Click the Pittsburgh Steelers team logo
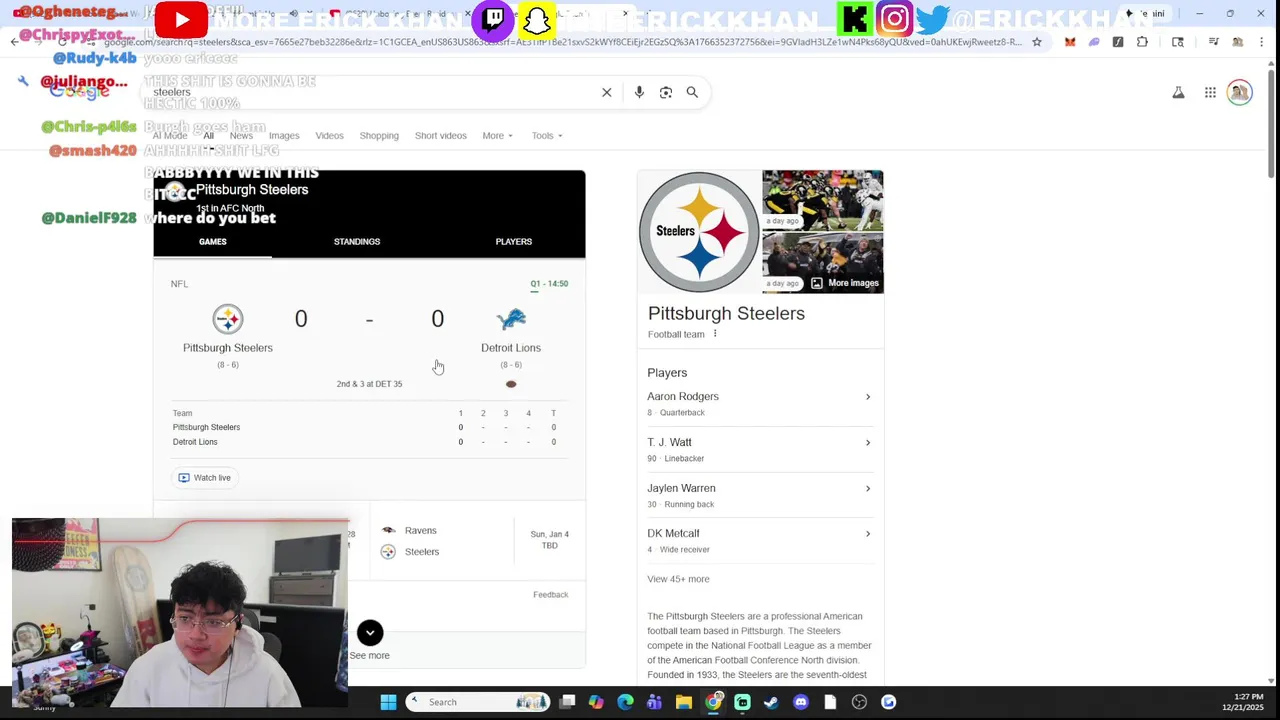This screenshot has width=1280, height=720. (x=228, y=319)
